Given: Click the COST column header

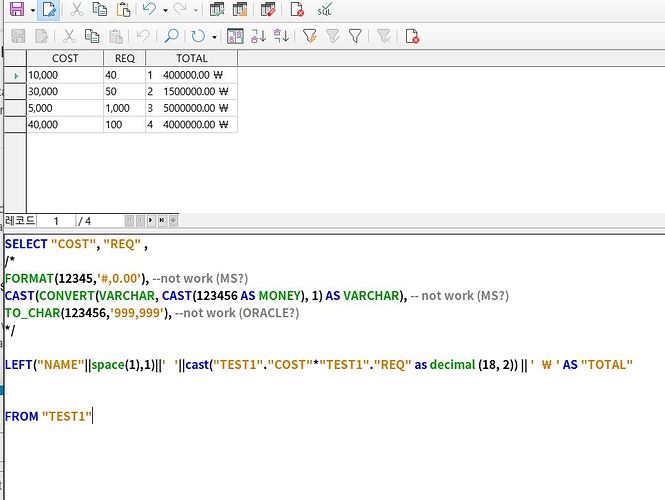Looking at the screenshot, I should (x=65, y=58).
